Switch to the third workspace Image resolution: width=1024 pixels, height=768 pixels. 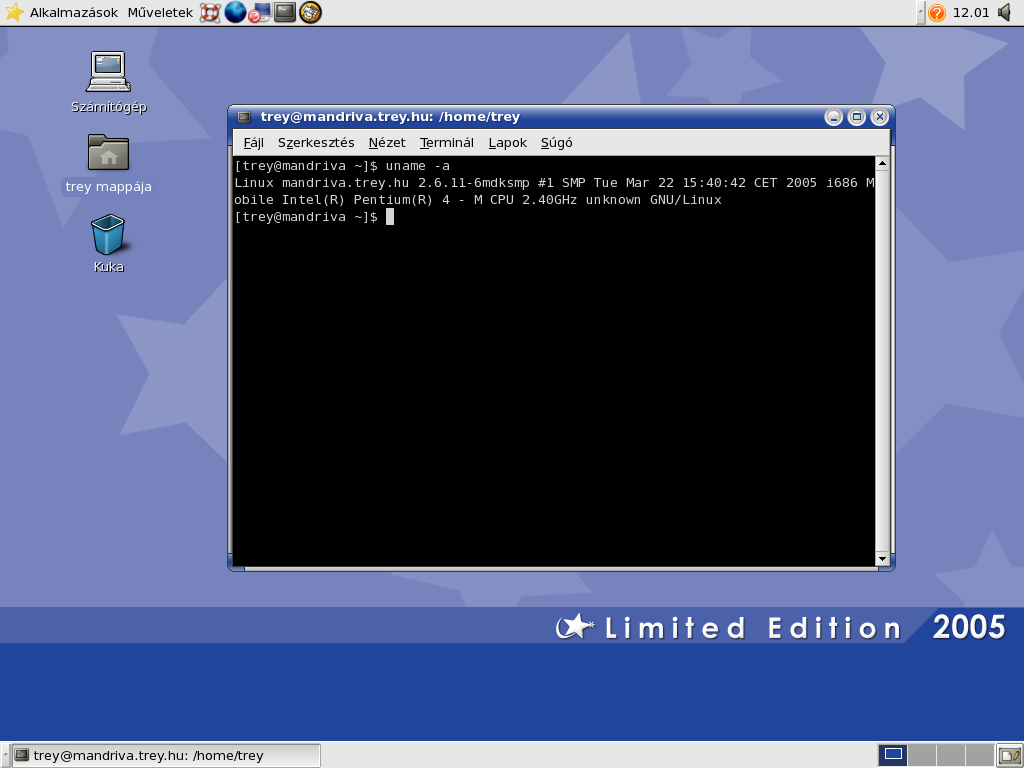point(951,755)
